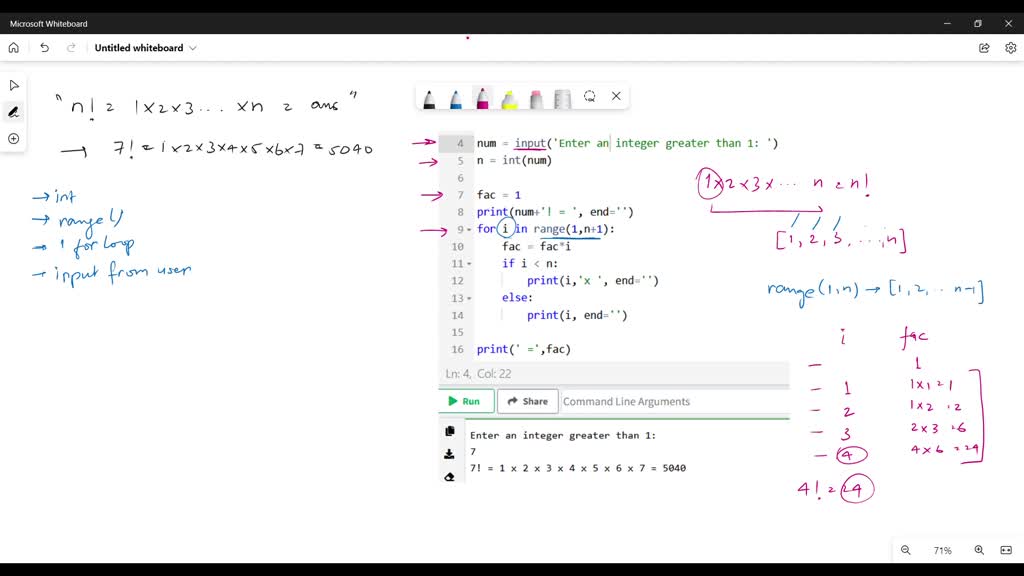1024x576 pixels.
Task: Pick the magenta pen
Action: [483, 98]
